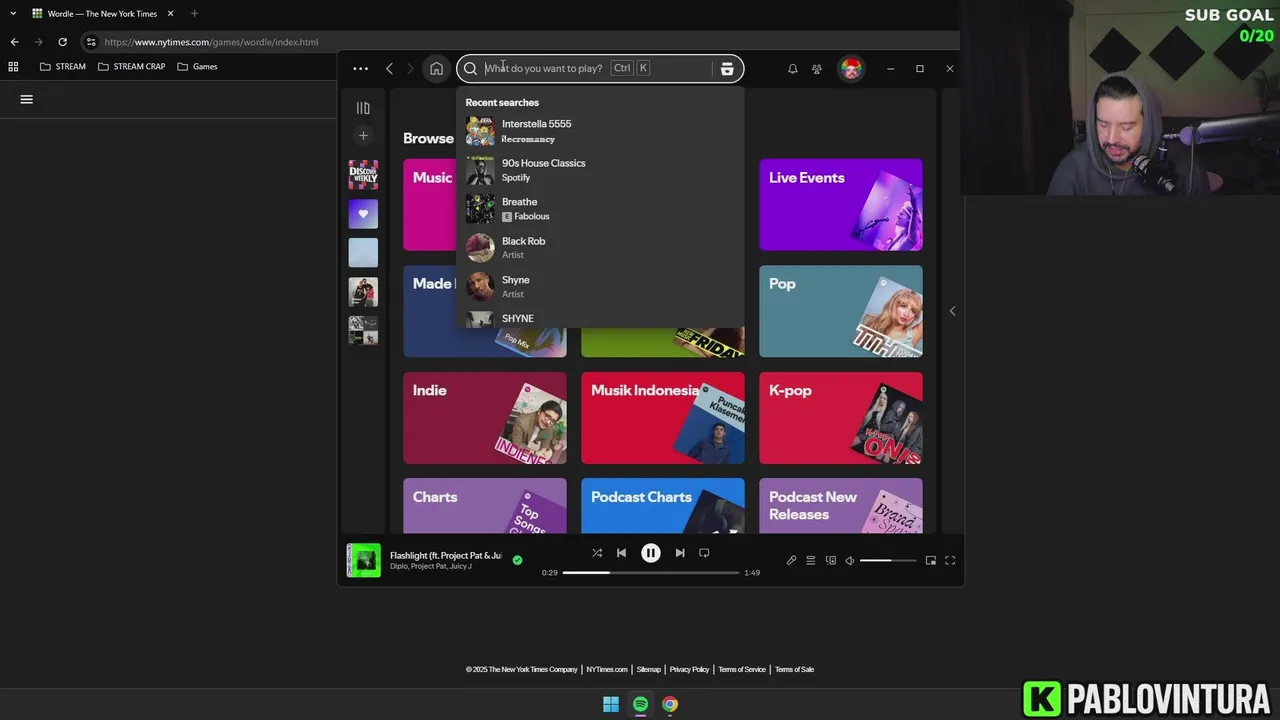Select recent search Interstella 5555

pos(600,131)
